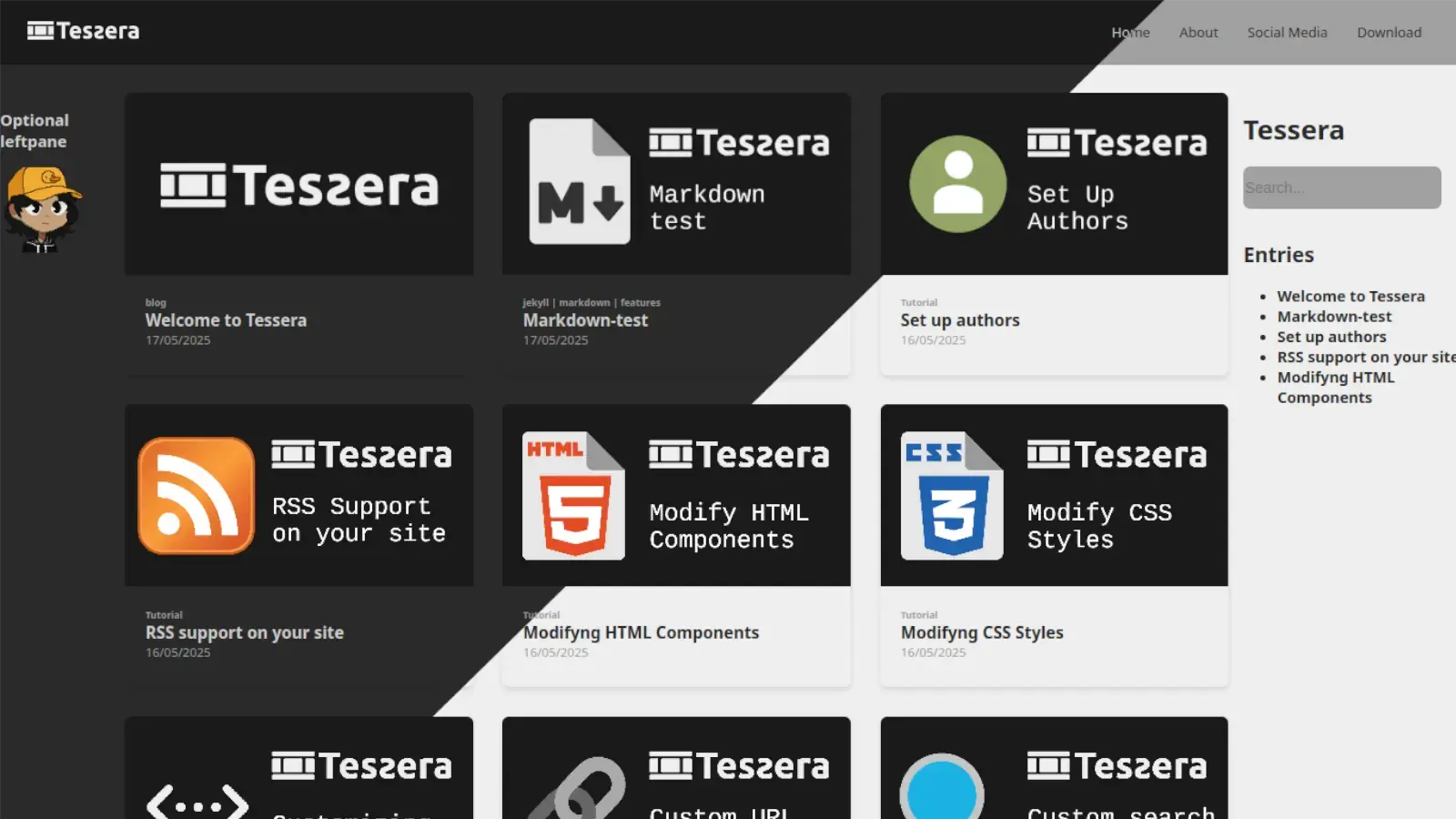
Task: Open the Welcome to Tessera entry link
Action: coord(1351,296)
